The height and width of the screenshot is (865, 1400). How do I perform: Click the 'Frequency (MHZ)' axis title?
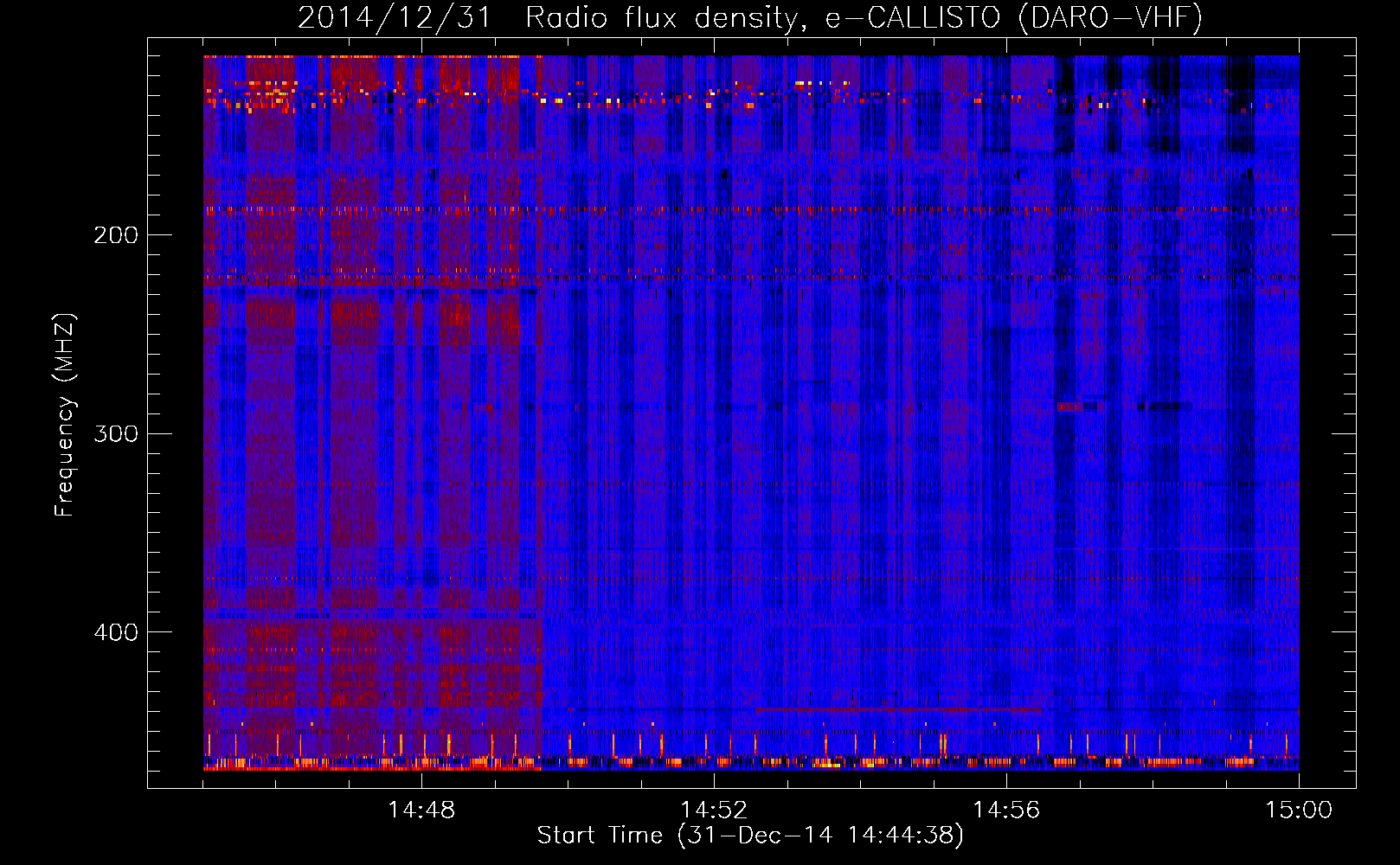pyautogui.click(x=65, y=414)
